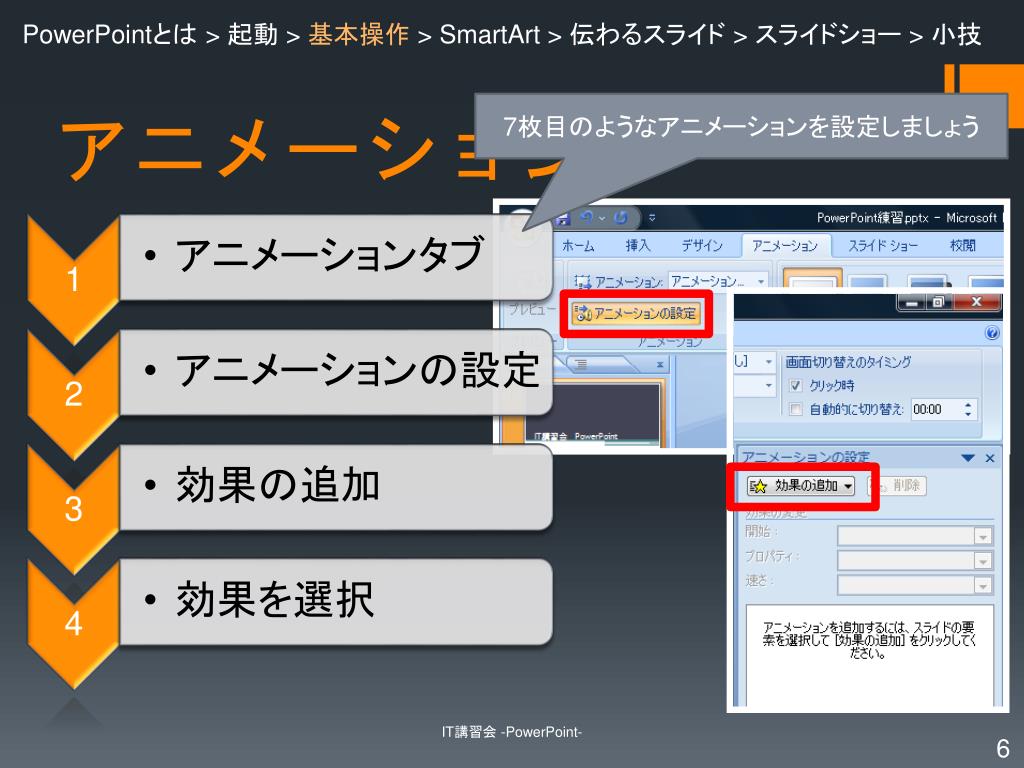Viewport: 1024px width, 768px height.
Task: Switch to the スライド ショー ribbon tab
Action: tap(882, 246)
